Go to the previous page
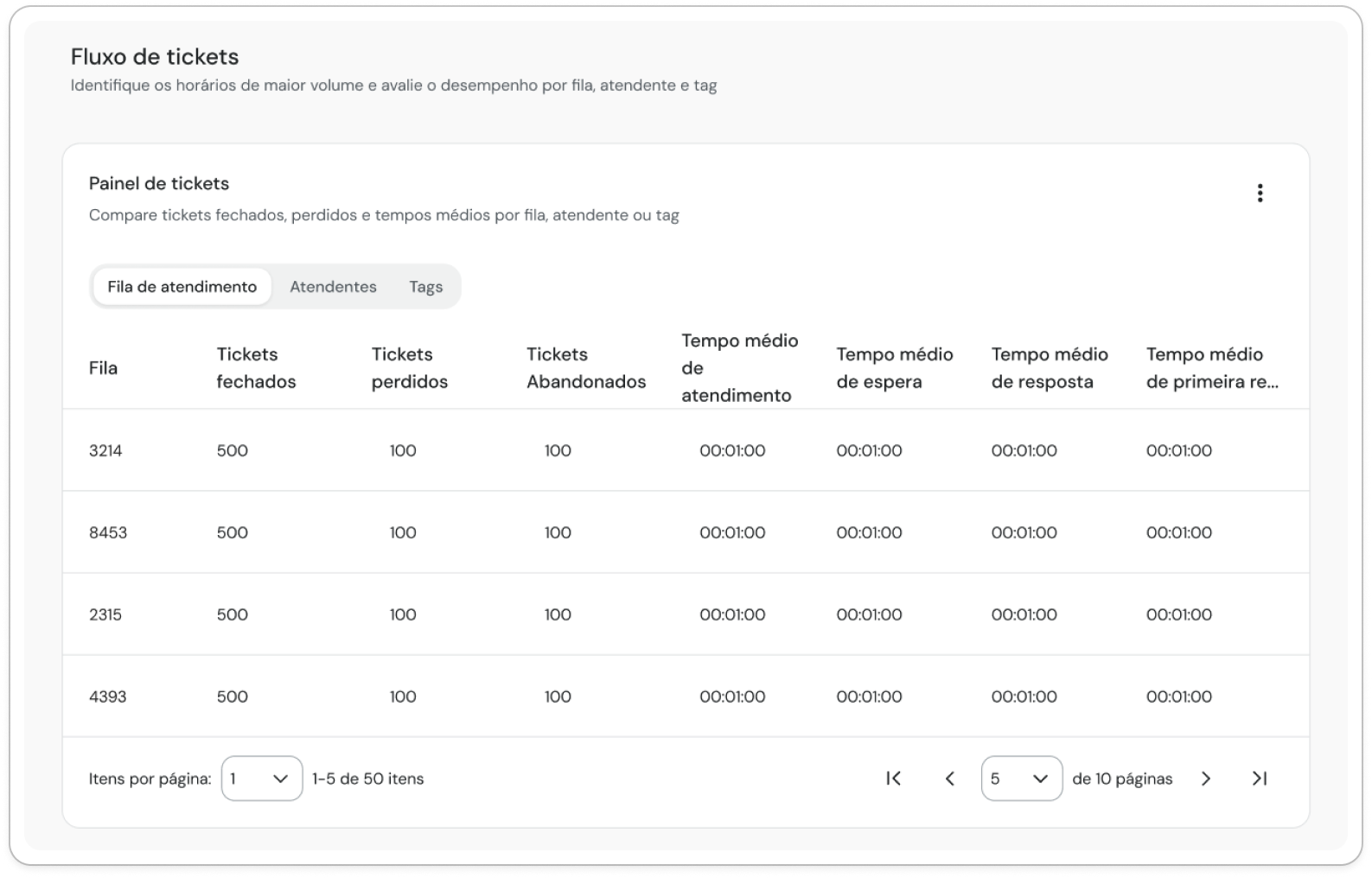The width and height of the screenshot is (1372, 878). pyautogui.click(x=949, y=779)
